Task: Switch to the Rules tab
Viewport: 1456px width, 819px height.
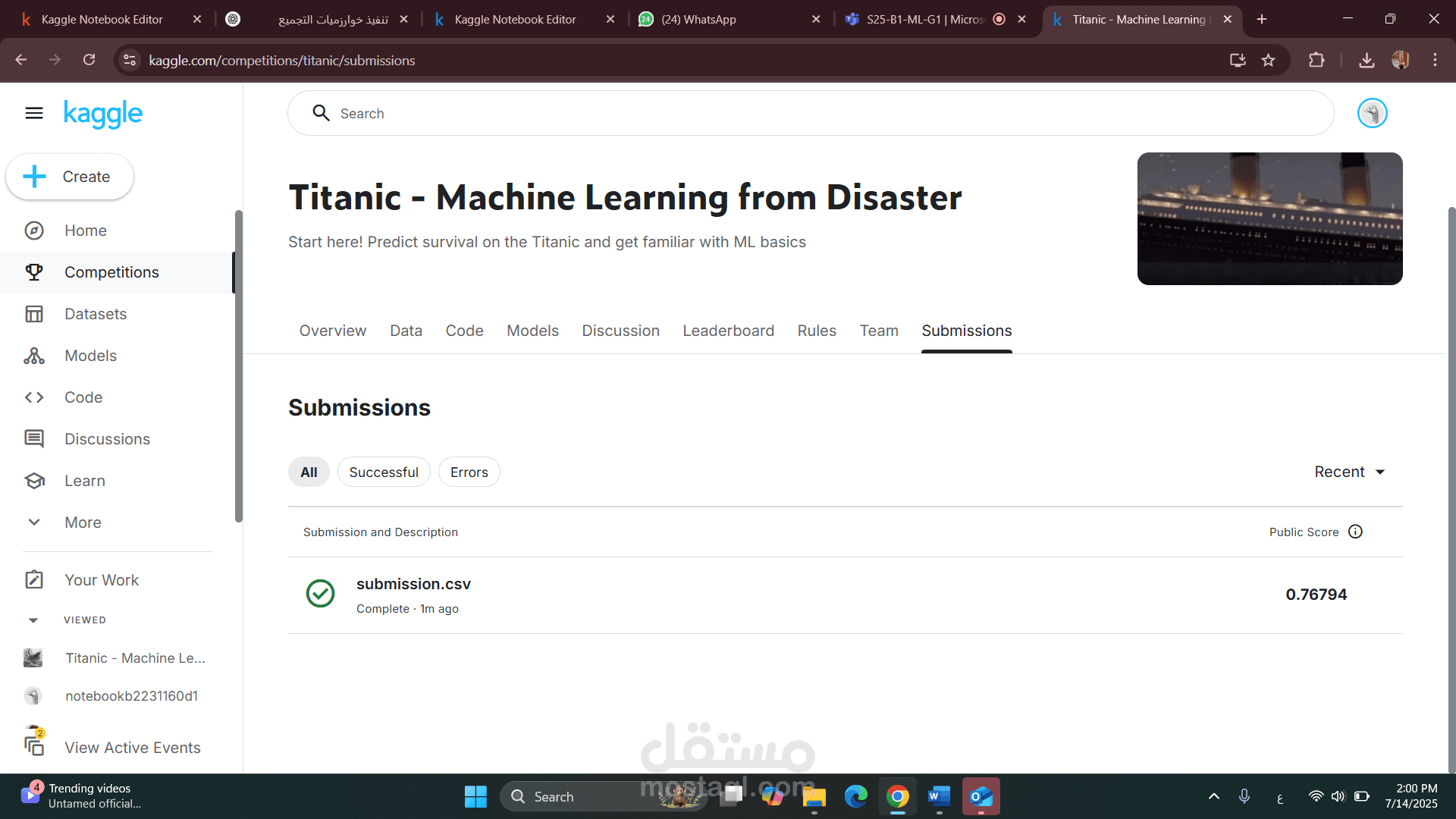Action: click(x=817, y=331)
